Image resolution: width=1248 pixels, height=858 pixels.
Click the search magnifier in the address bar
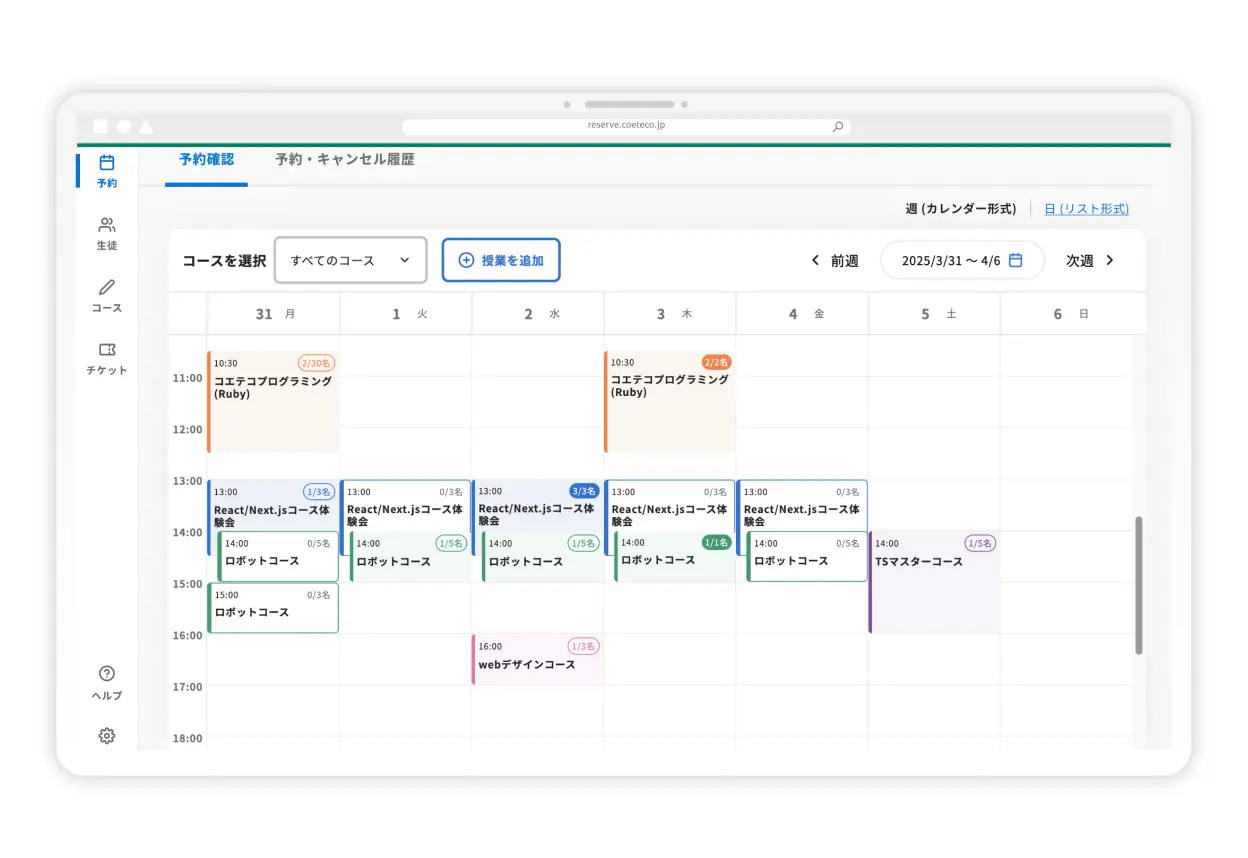tap(838, 125)
